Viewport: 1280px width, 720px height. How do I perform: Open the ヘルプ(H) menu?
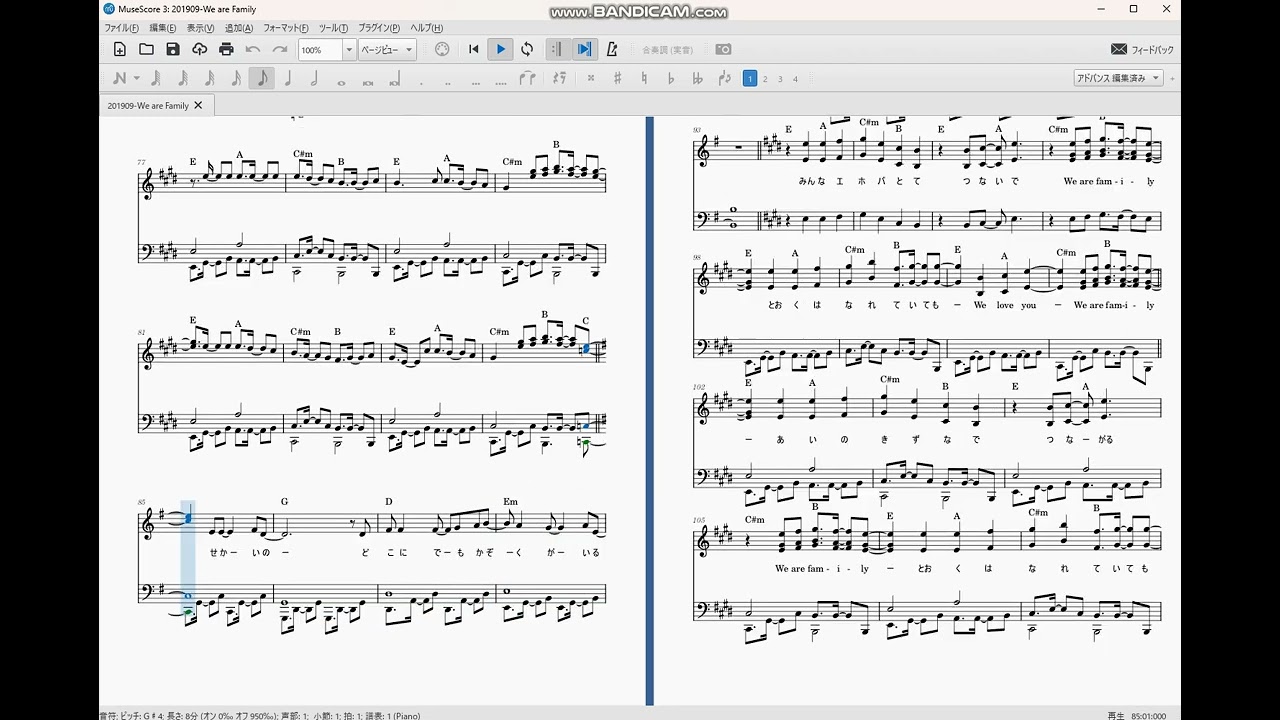(x=427, y=28)
